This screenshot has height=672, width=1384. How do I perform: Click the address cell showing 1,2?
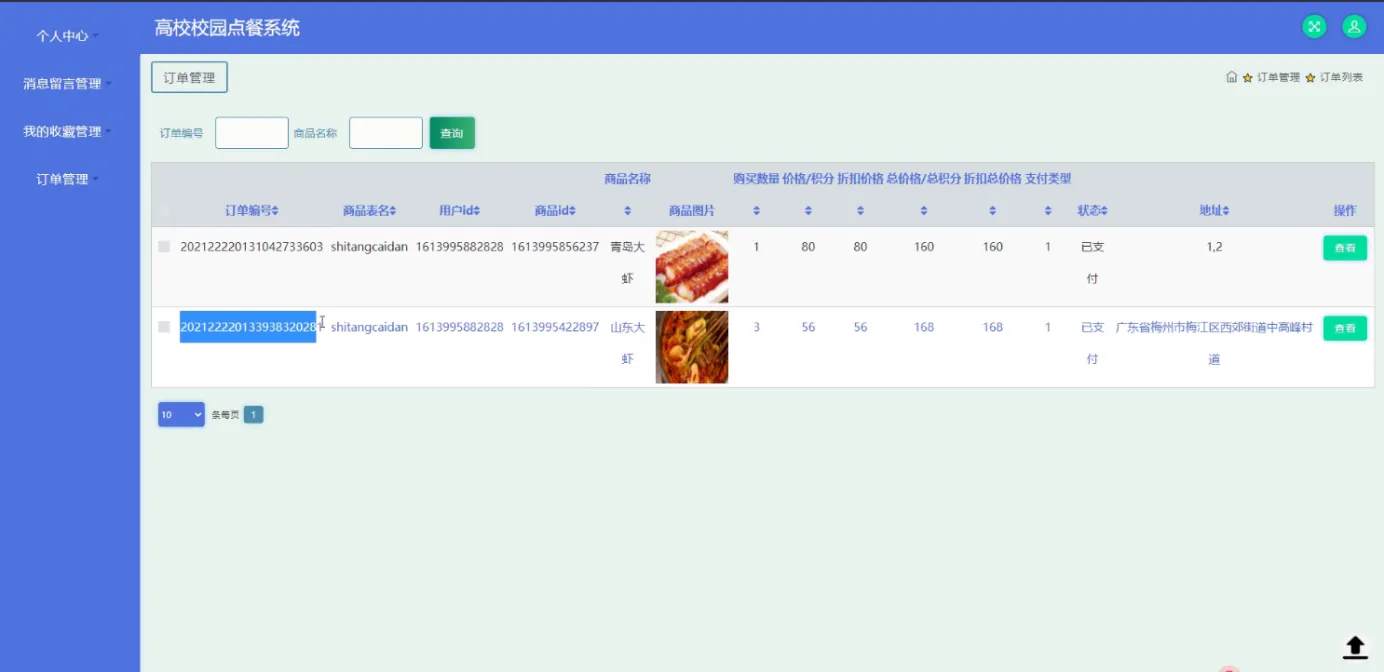1214,247
